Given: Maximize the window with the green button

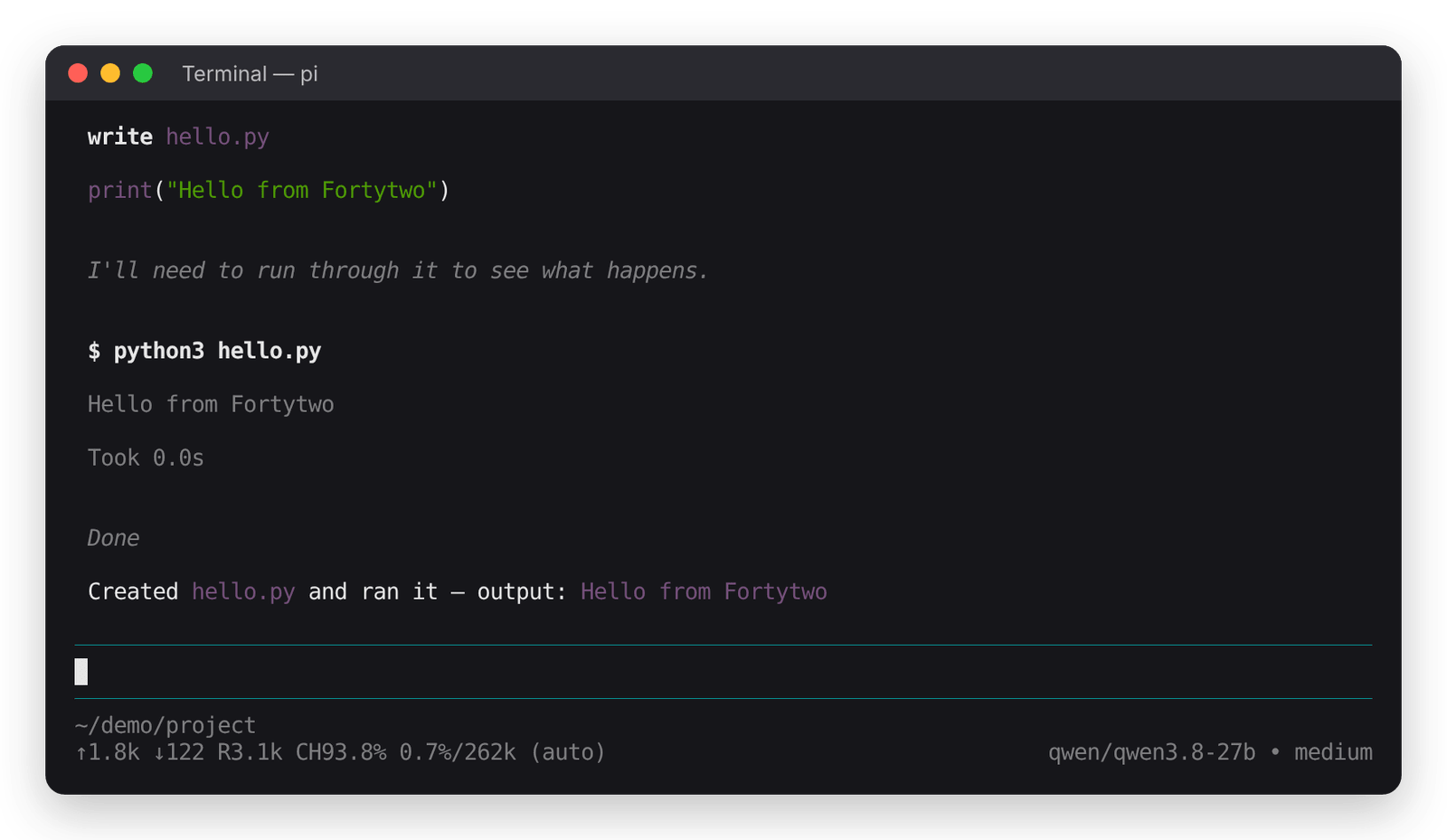Looking at the screenshot, I should (143, 73).
